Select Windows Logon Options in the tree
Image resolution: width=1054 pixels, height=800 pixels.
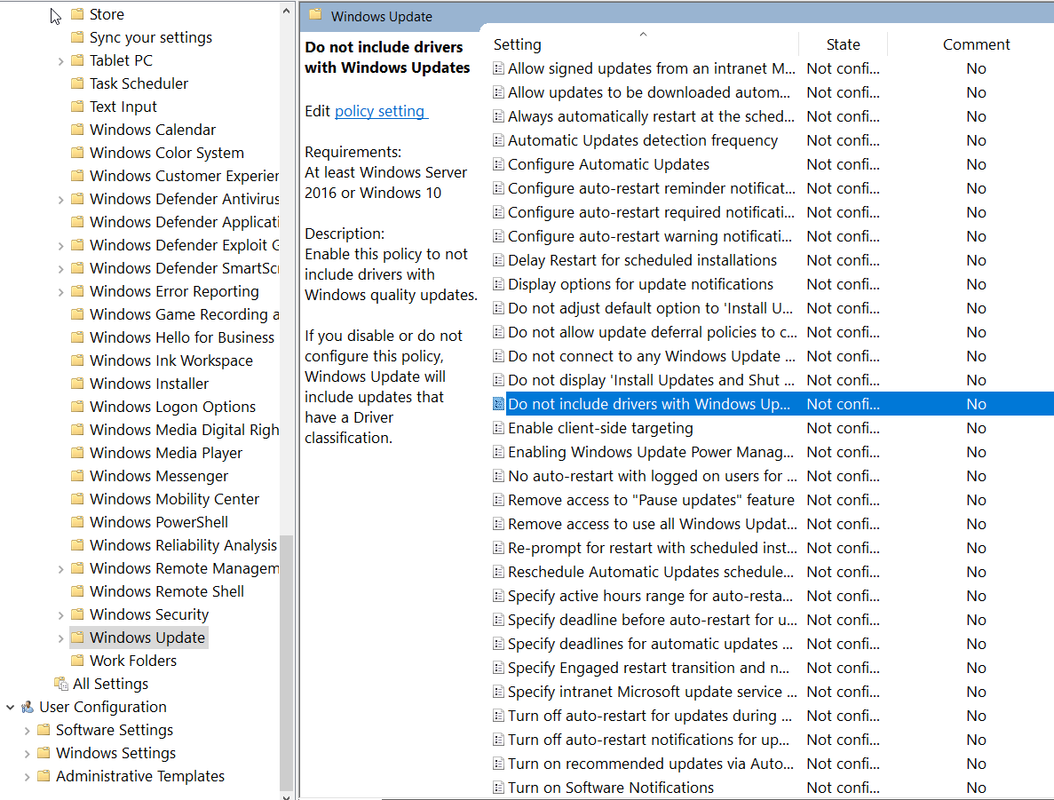[173, 407]
